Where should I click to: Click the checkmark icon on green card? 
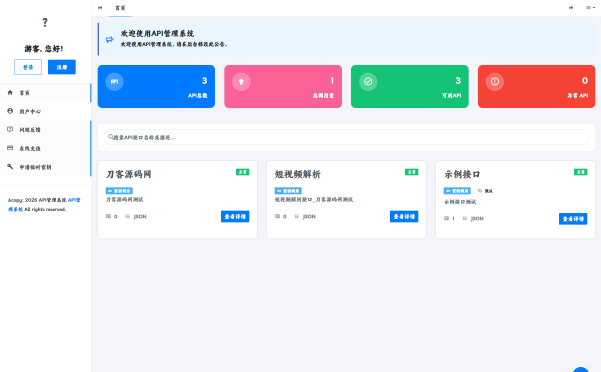[x=368, y=82]
